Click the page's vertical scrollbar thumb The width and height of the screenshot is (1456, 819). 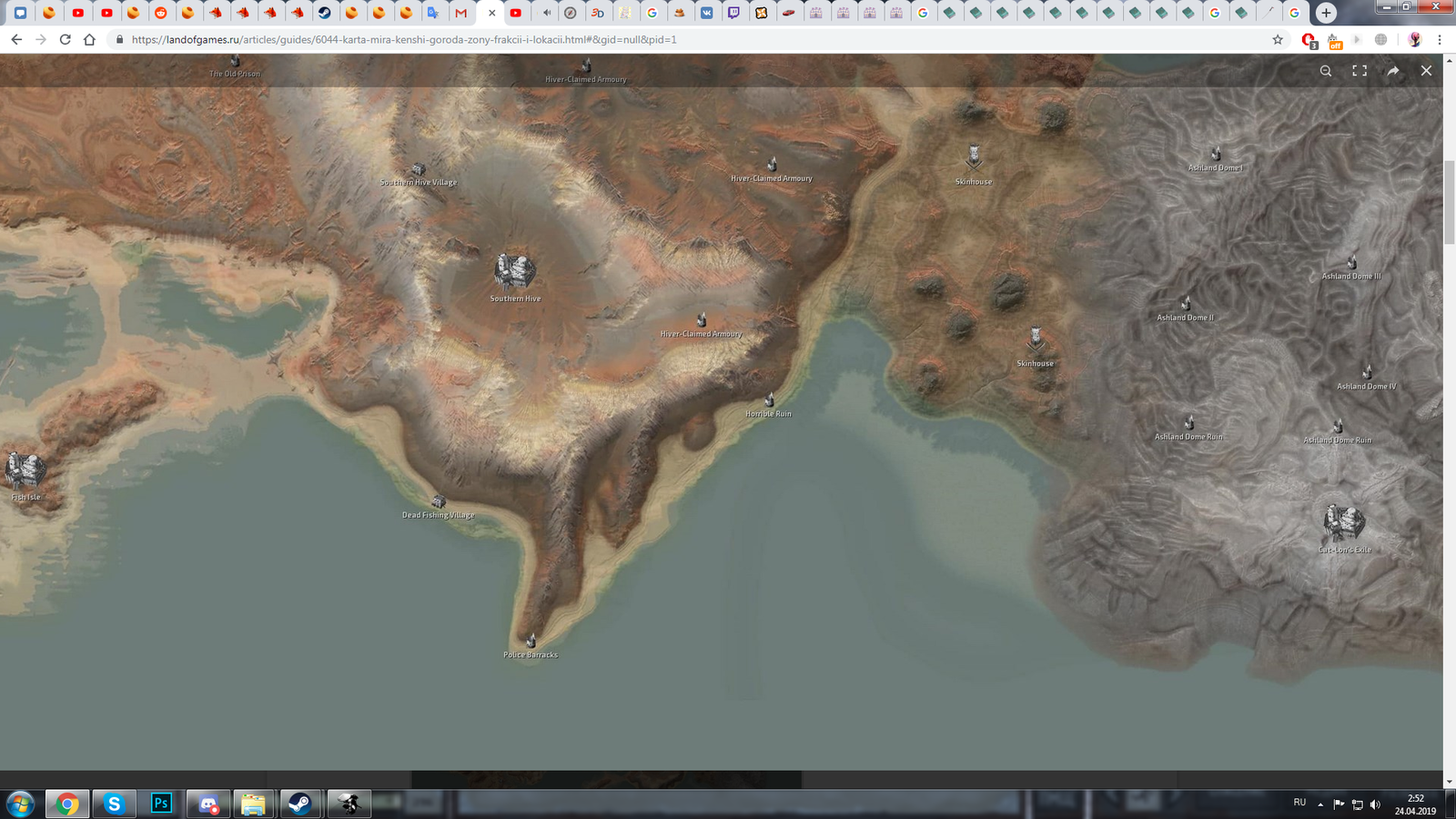click(1449, 202)
